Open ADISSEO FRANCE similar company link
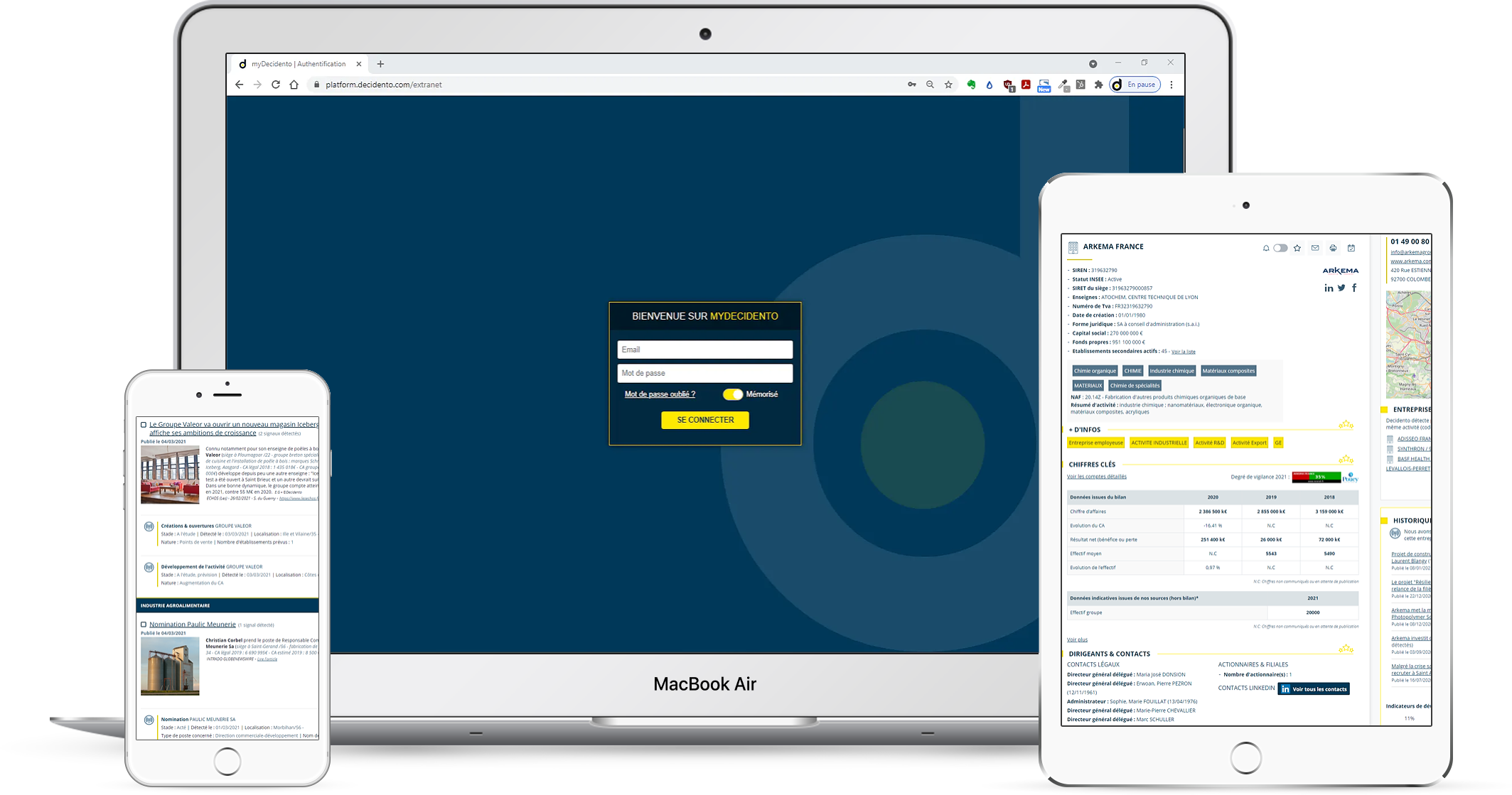The height and width of the screenshot is (795, 1512). click(1414, 438)
